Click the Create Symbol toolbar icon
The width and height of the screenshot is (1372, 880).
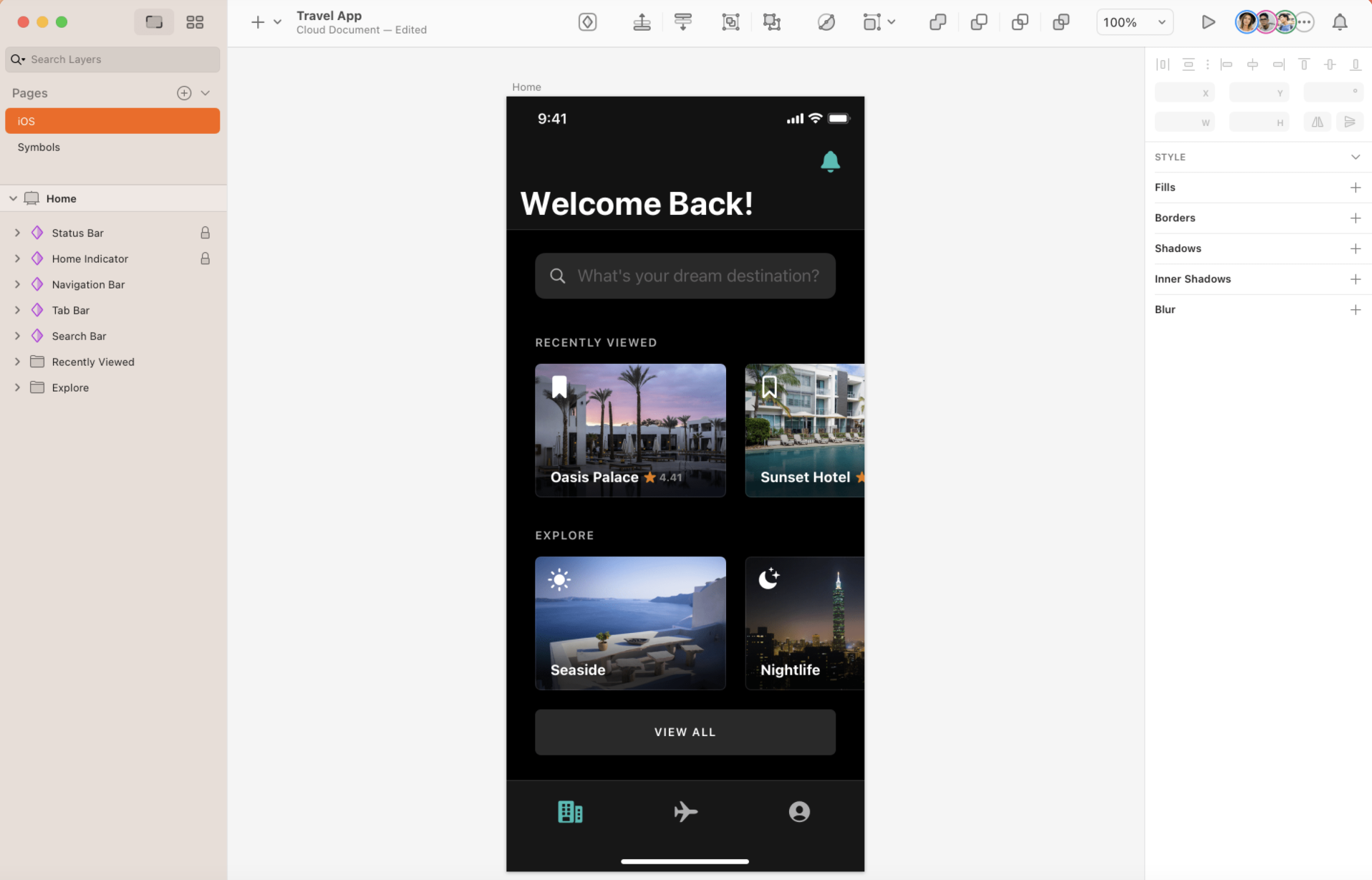[587, 22]
